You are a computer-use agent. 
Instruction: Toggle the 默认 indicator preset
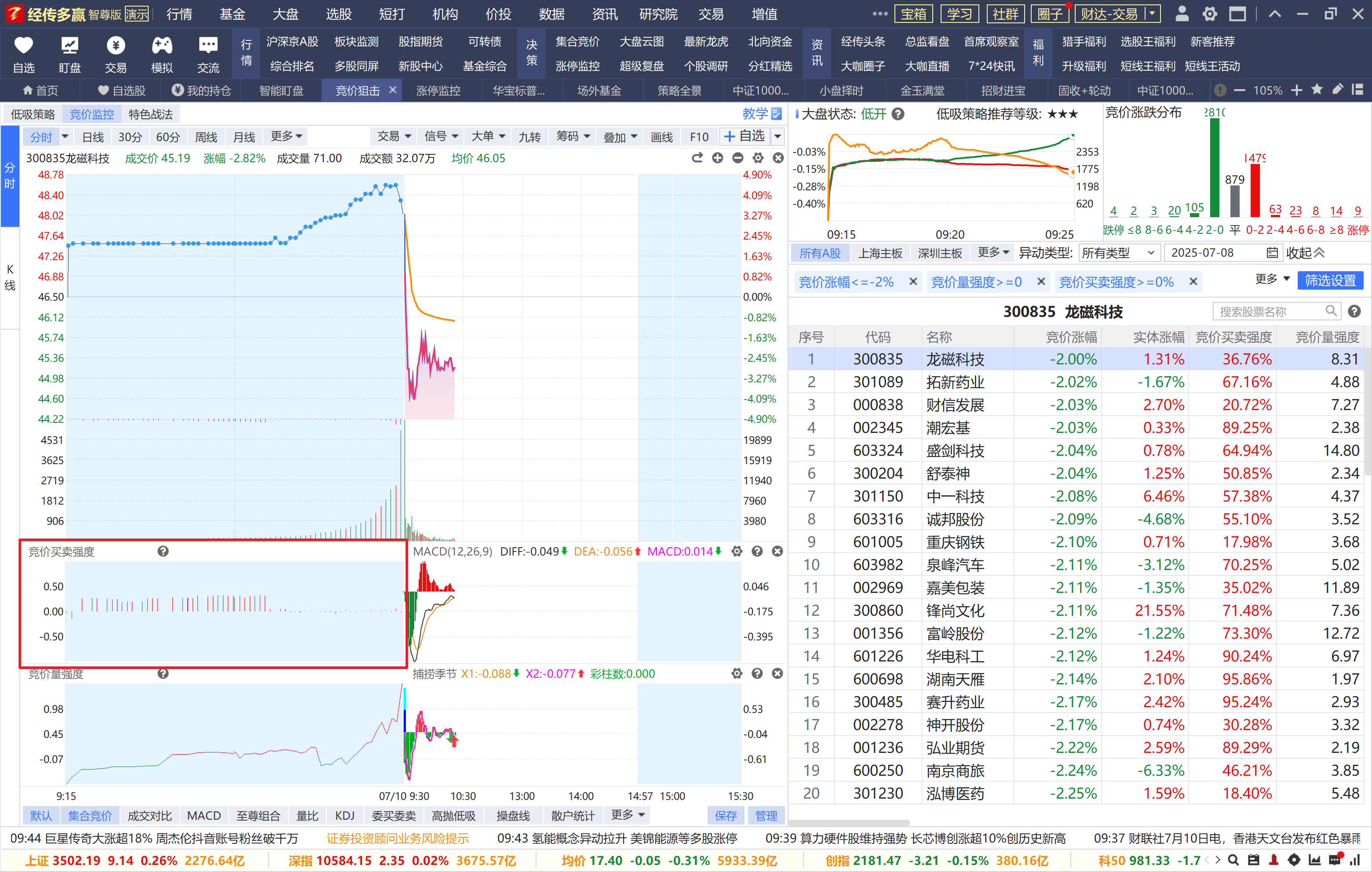[x=40, y=815]
